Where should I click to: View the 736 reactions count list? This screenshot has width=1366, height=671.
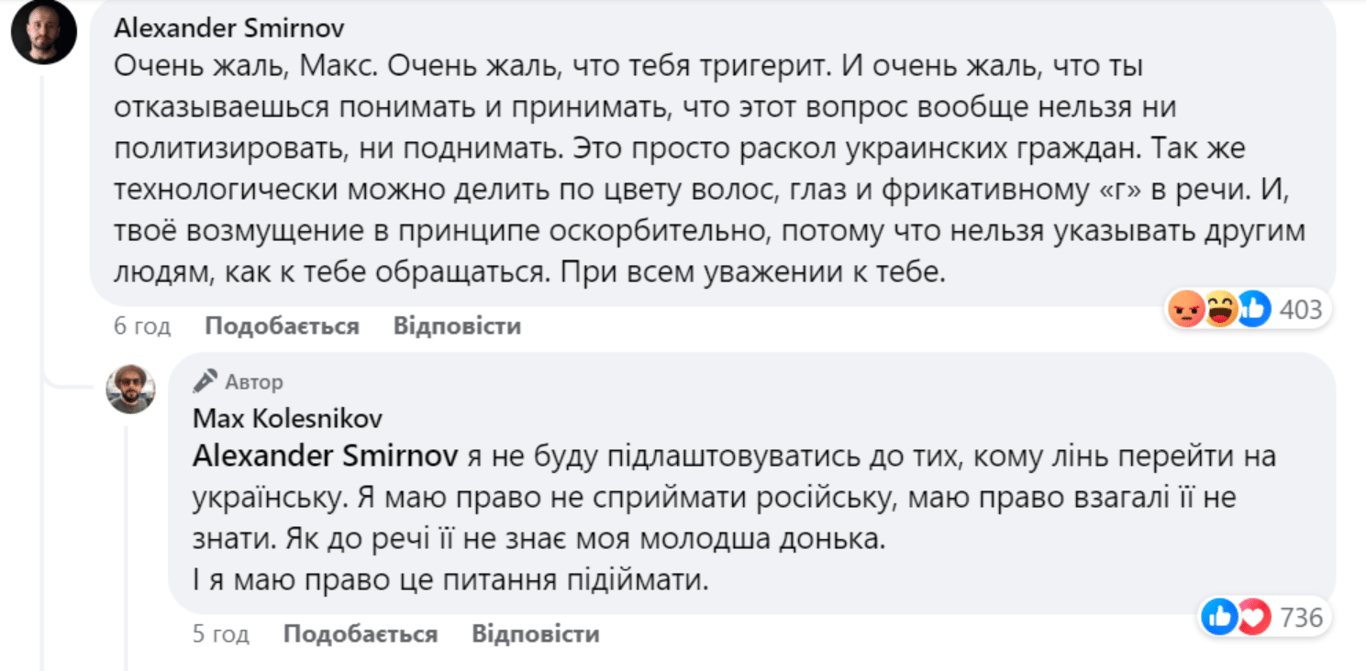click(x=1301, y=618)
